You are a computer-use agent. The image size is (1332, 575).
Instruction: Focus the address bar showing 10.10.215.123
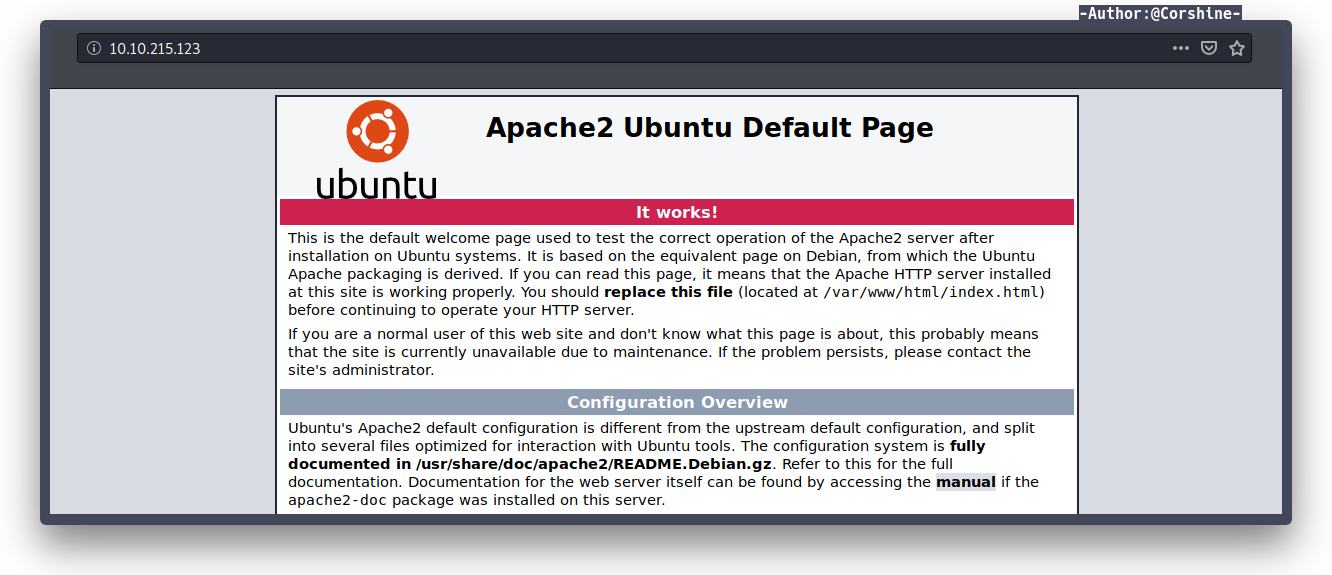[600, 48]
